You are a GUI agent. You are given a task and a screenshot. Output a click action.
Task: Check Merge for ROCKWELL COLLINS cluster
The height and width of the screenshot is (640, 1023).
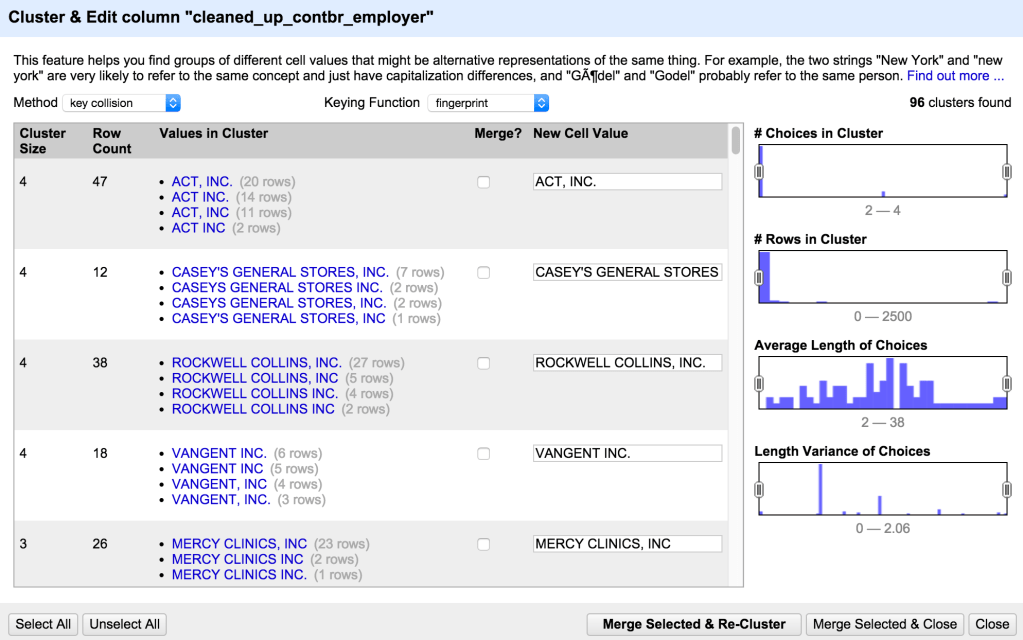pyautogui.click(x=483, y=363)
